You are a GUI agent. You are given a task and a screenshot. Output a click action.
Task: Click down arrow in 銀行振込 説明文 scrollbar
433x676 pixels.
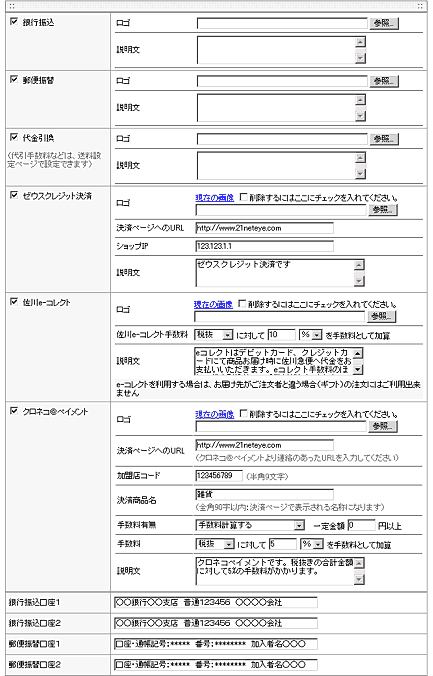pos(361,58)
